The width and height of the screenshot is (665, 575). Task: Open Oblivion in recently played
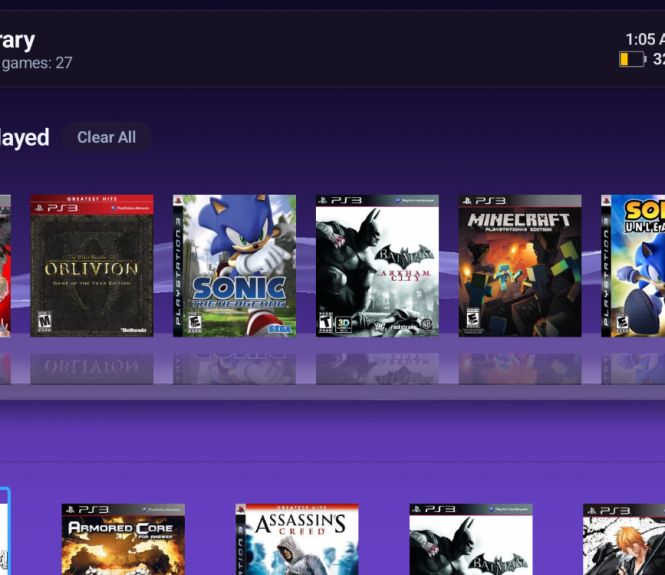coord(92,266)
